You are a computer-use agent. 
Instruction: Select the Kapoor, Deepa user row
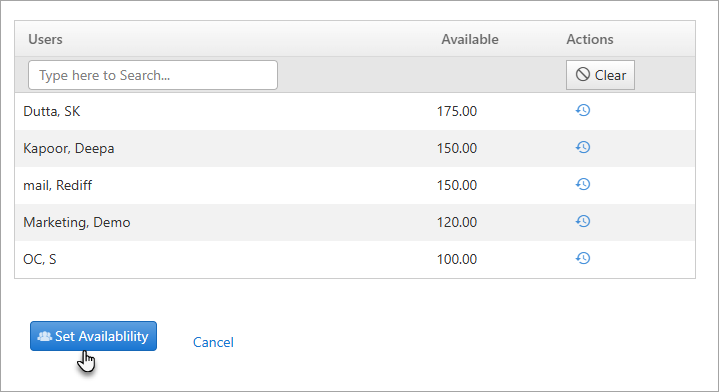(355, 149)
